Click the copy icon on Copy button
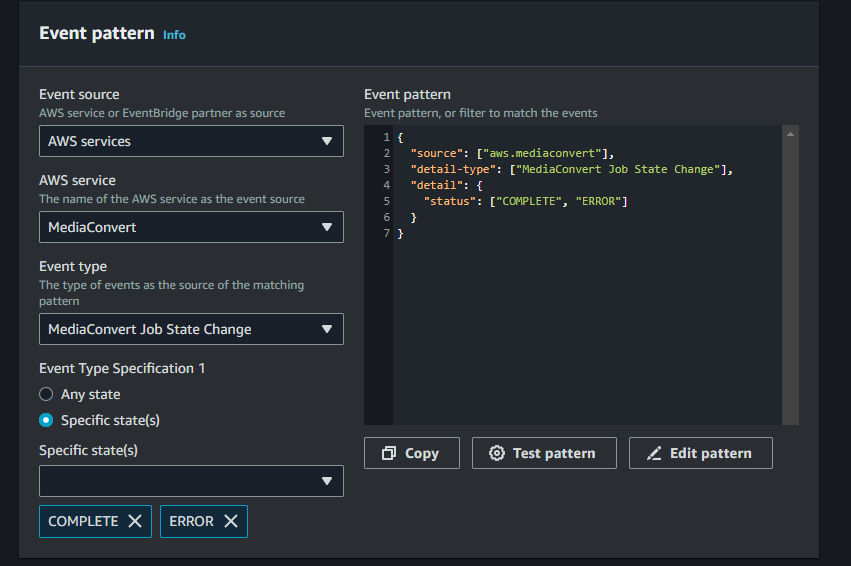The width and height of the screenshot is (851, 566). pos(389,453)
